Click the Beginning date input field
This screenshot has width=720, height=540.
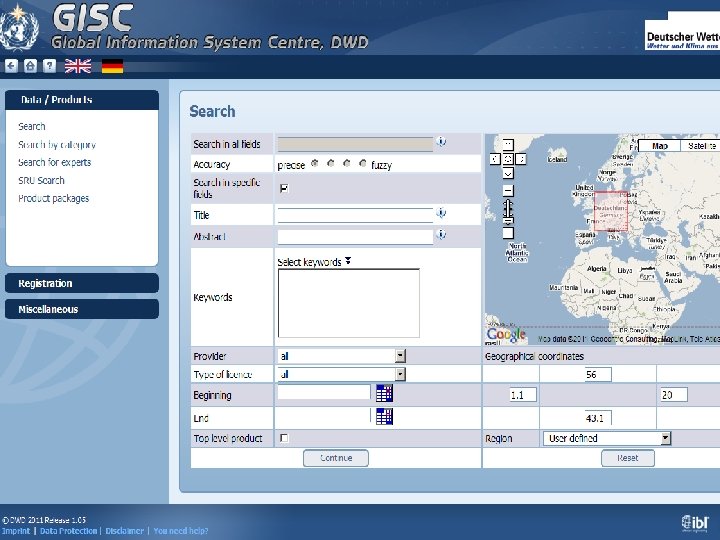pyautogui.click(x=324, y=392)
